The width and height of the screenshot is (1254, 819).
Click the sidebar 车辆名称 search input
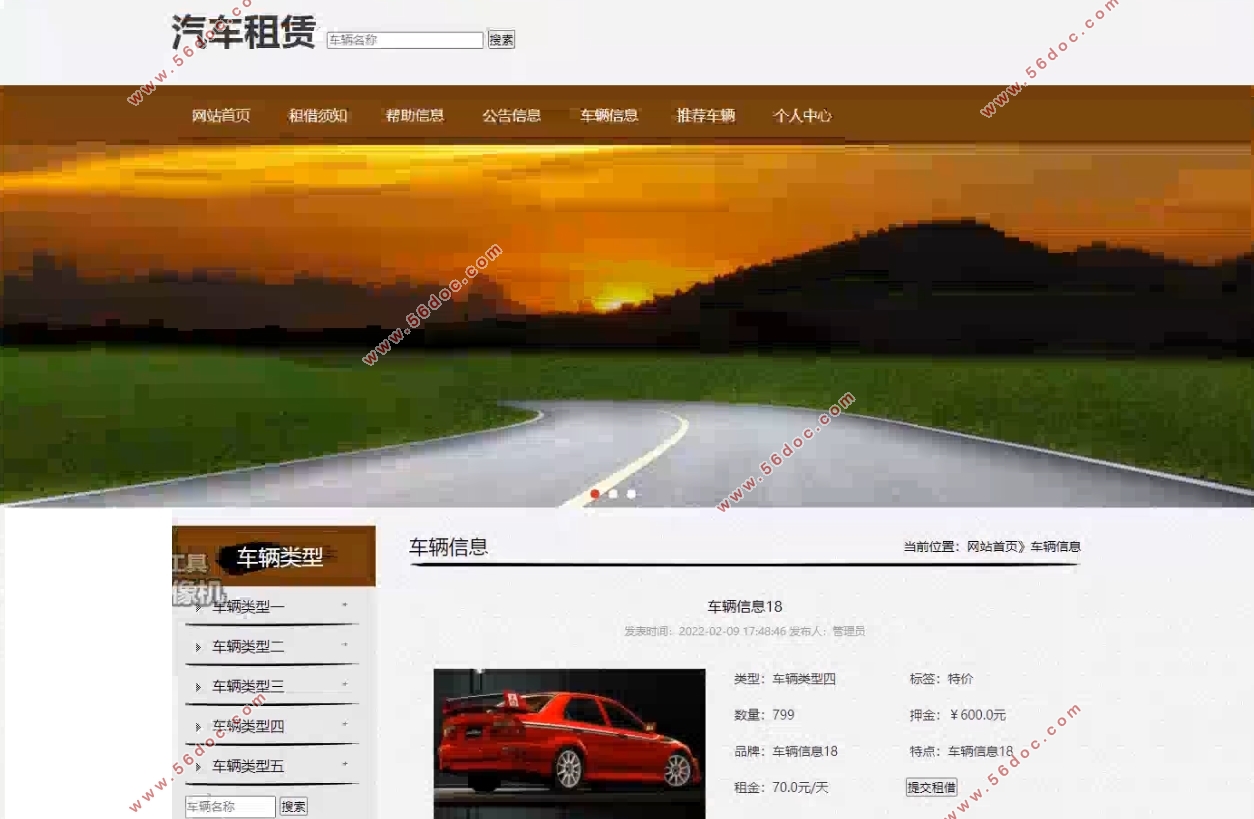[x=230, y=807]
